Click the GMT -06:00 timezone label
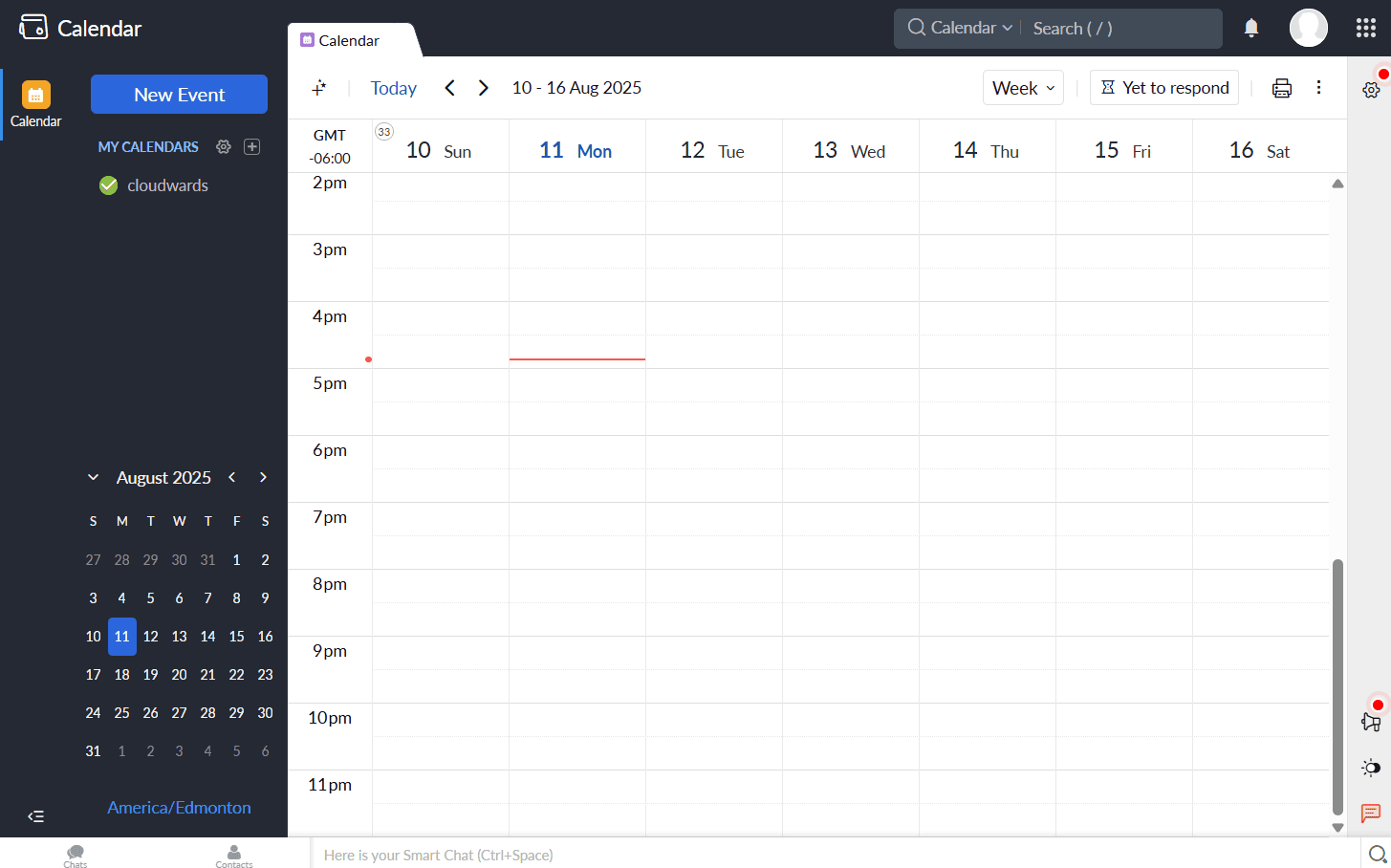 coord(330,146)
